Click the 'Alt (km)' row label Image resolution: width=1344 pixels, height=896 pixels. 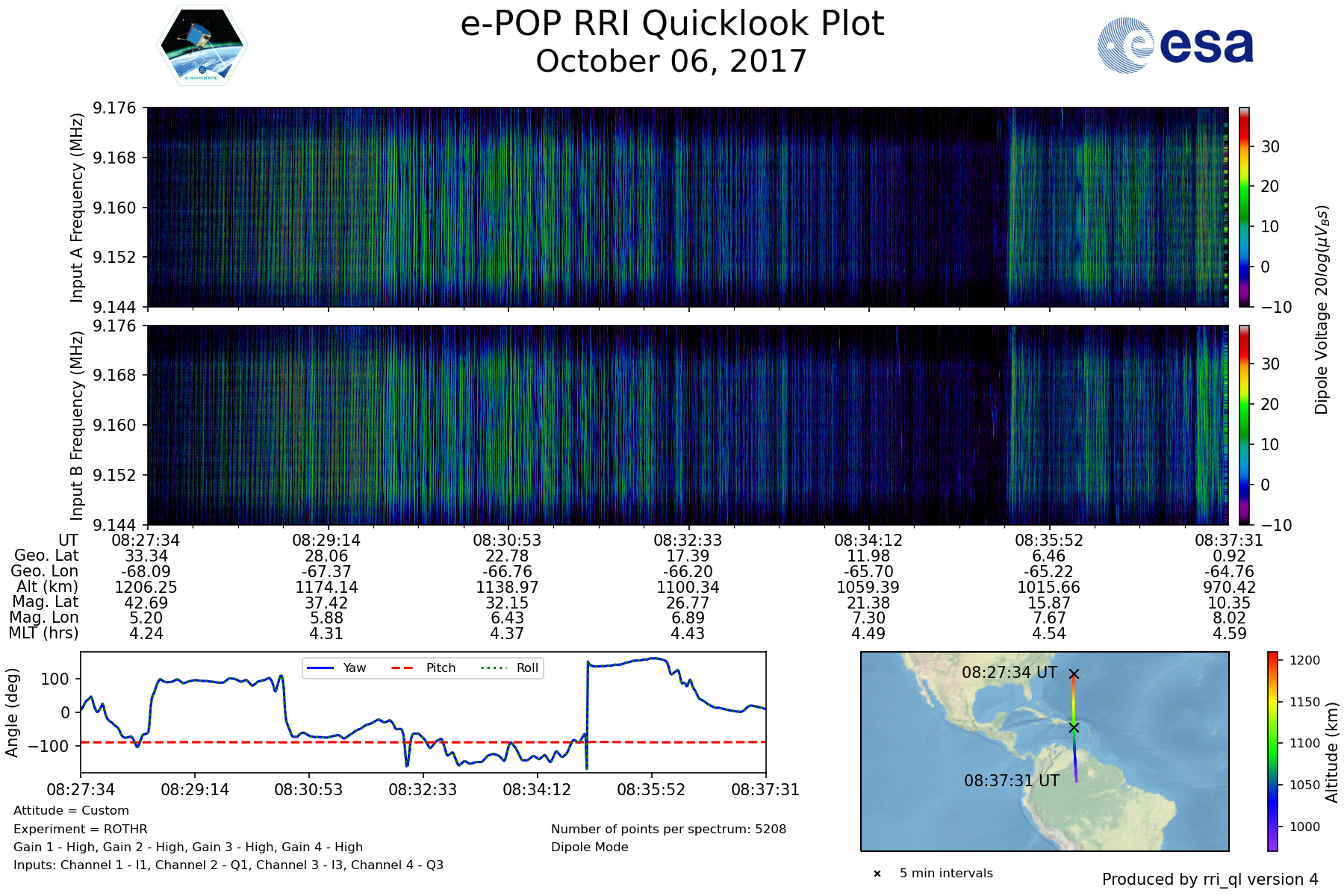coord(48,587)
